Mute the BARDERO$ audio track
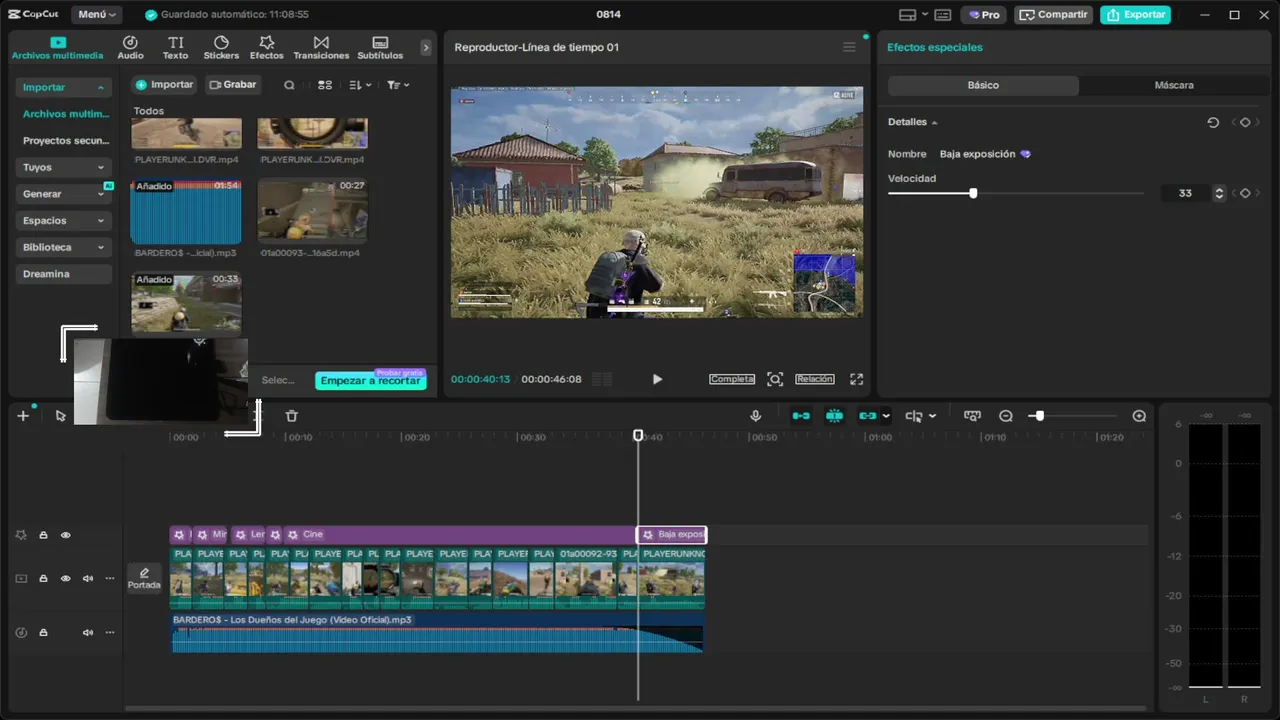This screenshot has width=1280, height=720. [88, 632]
